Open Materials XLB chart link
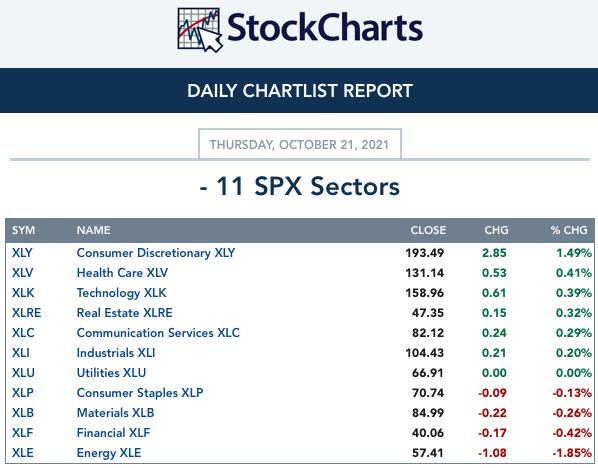Viewport: 598px width, 468px height. tap(116, 413)
